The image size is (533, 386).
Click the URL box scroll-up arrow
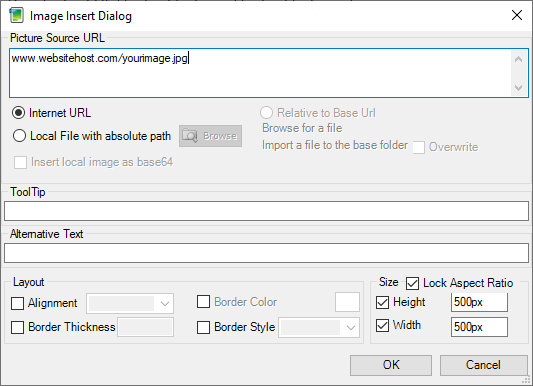(518, 59)
